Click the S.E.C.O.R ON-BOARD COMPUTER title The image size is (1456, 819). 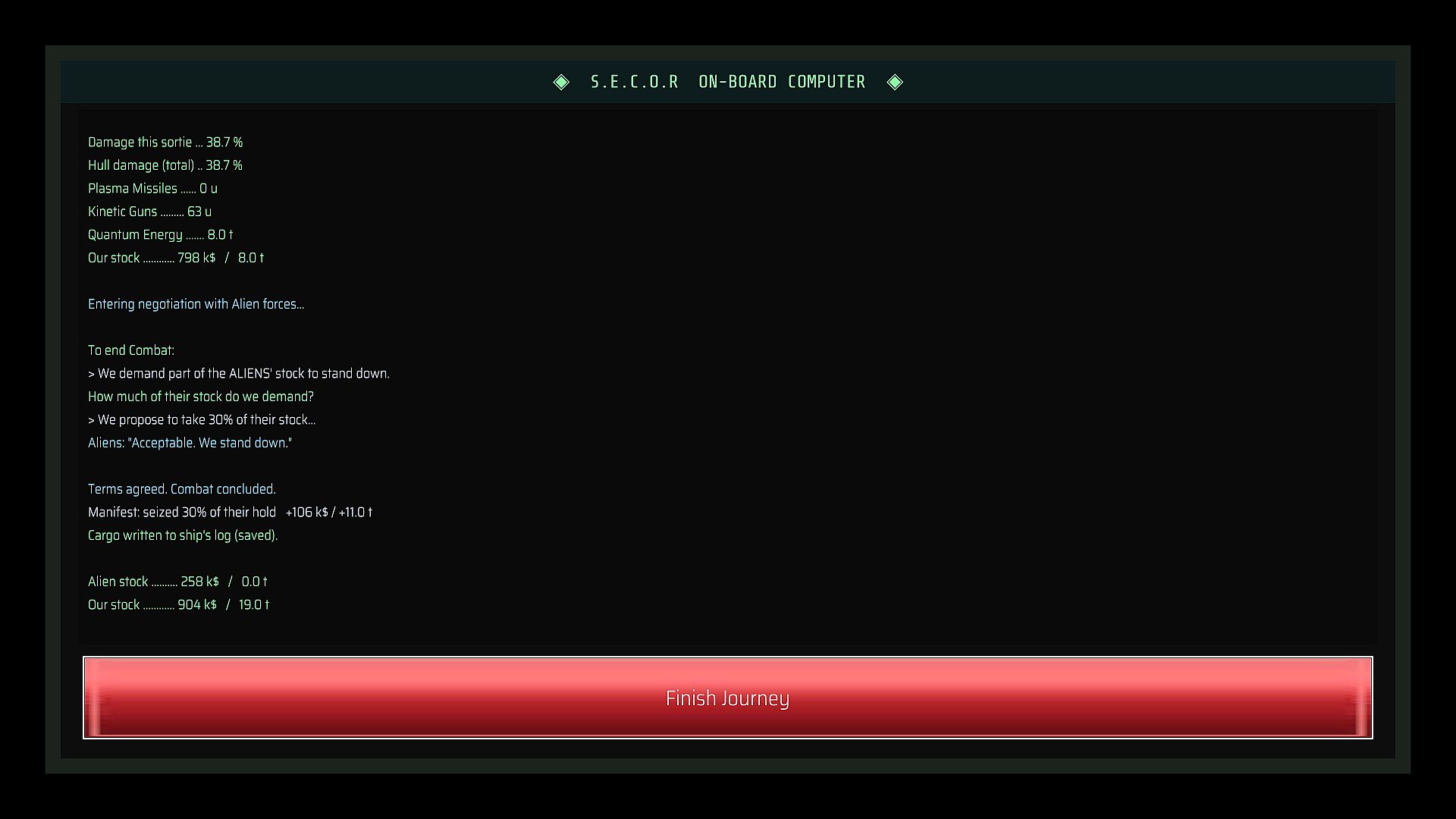[x=728, y=82]
